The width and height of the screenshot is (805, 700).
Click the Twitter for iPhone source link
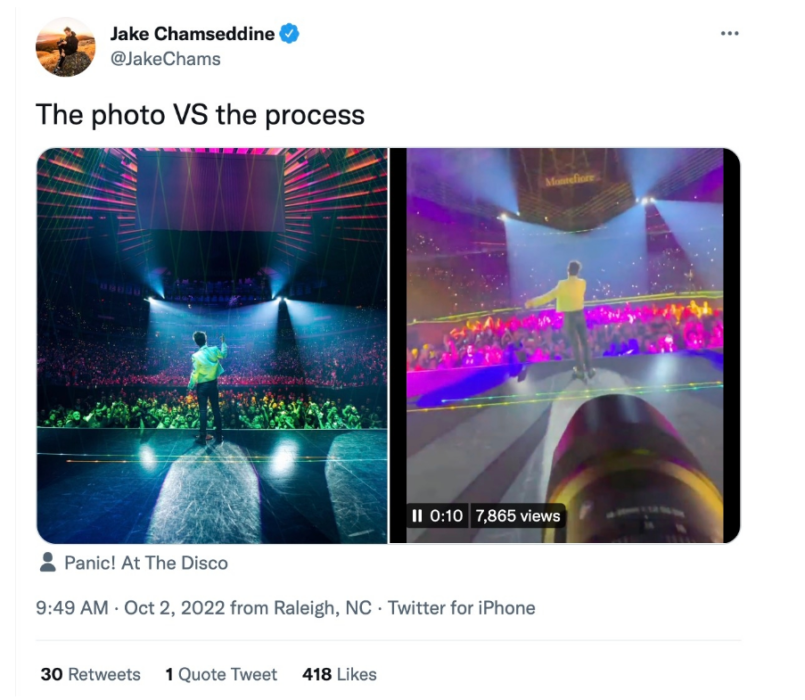click(x=461, y=608)
